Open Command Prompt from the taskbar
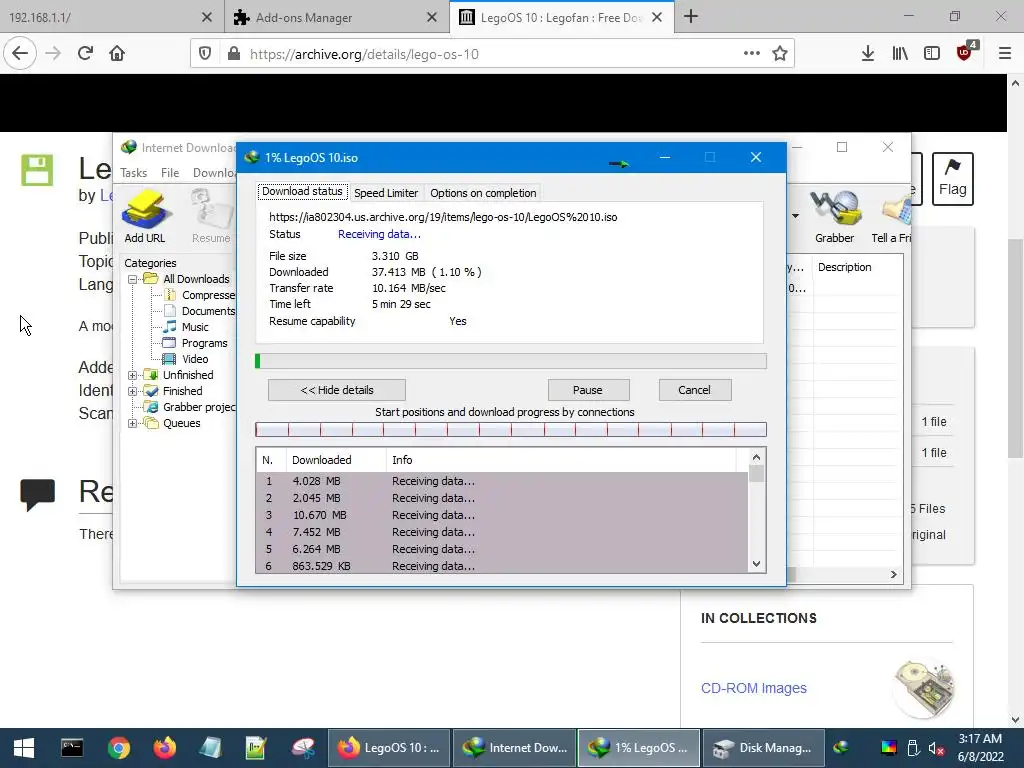Viewport: 1024px width, 768px height. point(72,748)
